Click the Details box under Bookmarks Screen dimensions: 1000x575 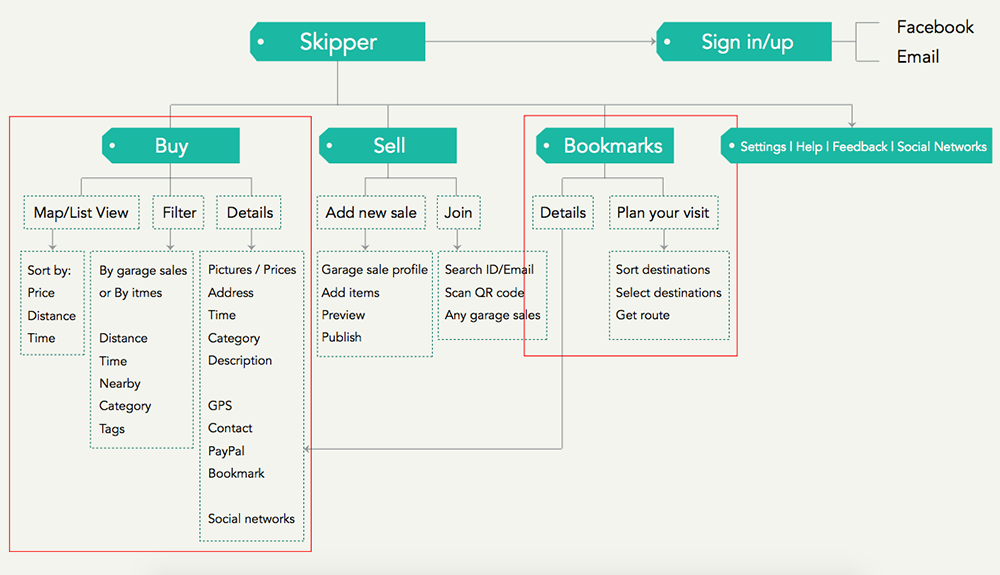point(562,212)
